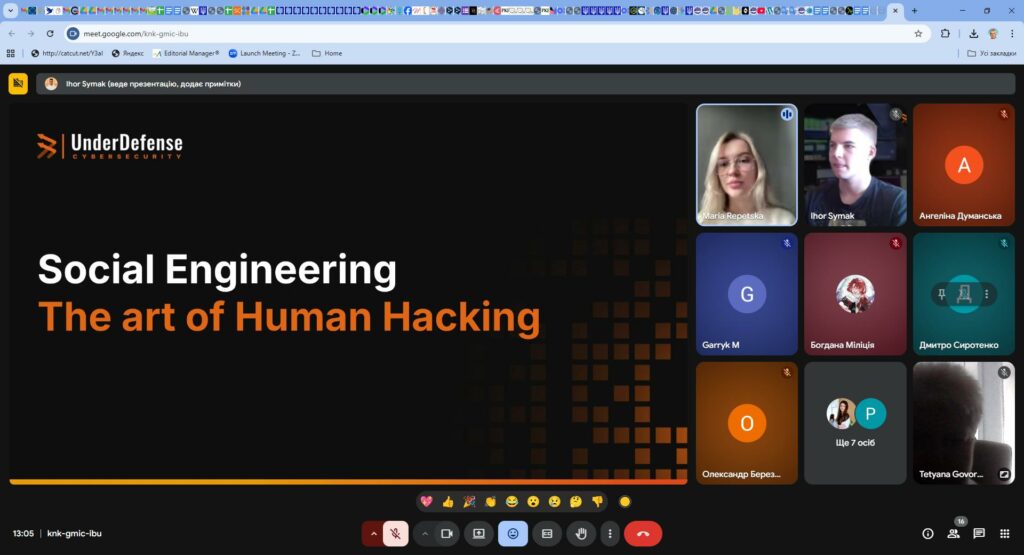This screenshot has height=555, width=1024.
Task: Send the heart emoji reaction
Action: [x=426, y=501]
